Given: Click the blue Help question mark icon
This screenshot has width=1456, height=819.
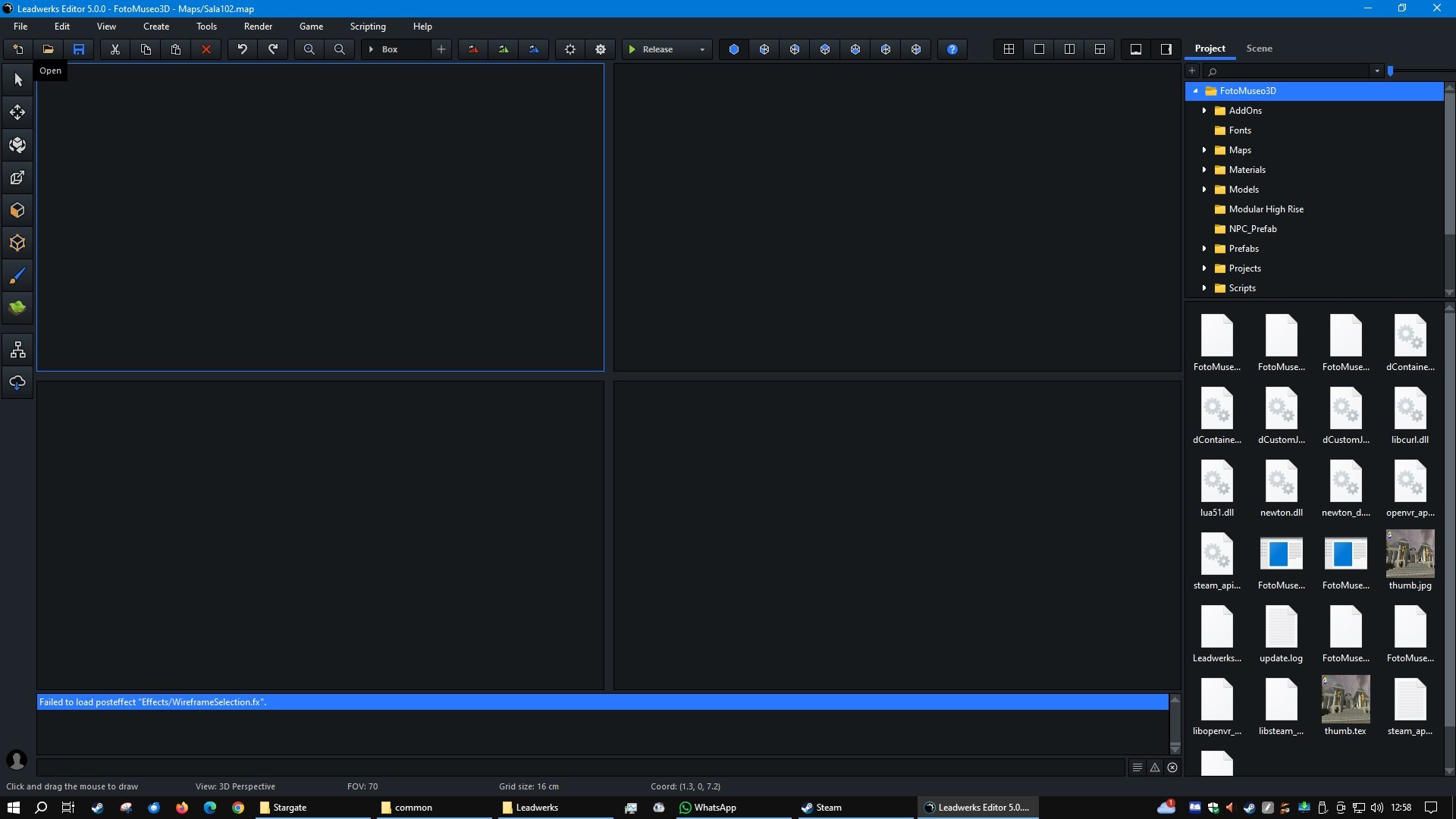Looking at the screenshot, I should (952, 49).
